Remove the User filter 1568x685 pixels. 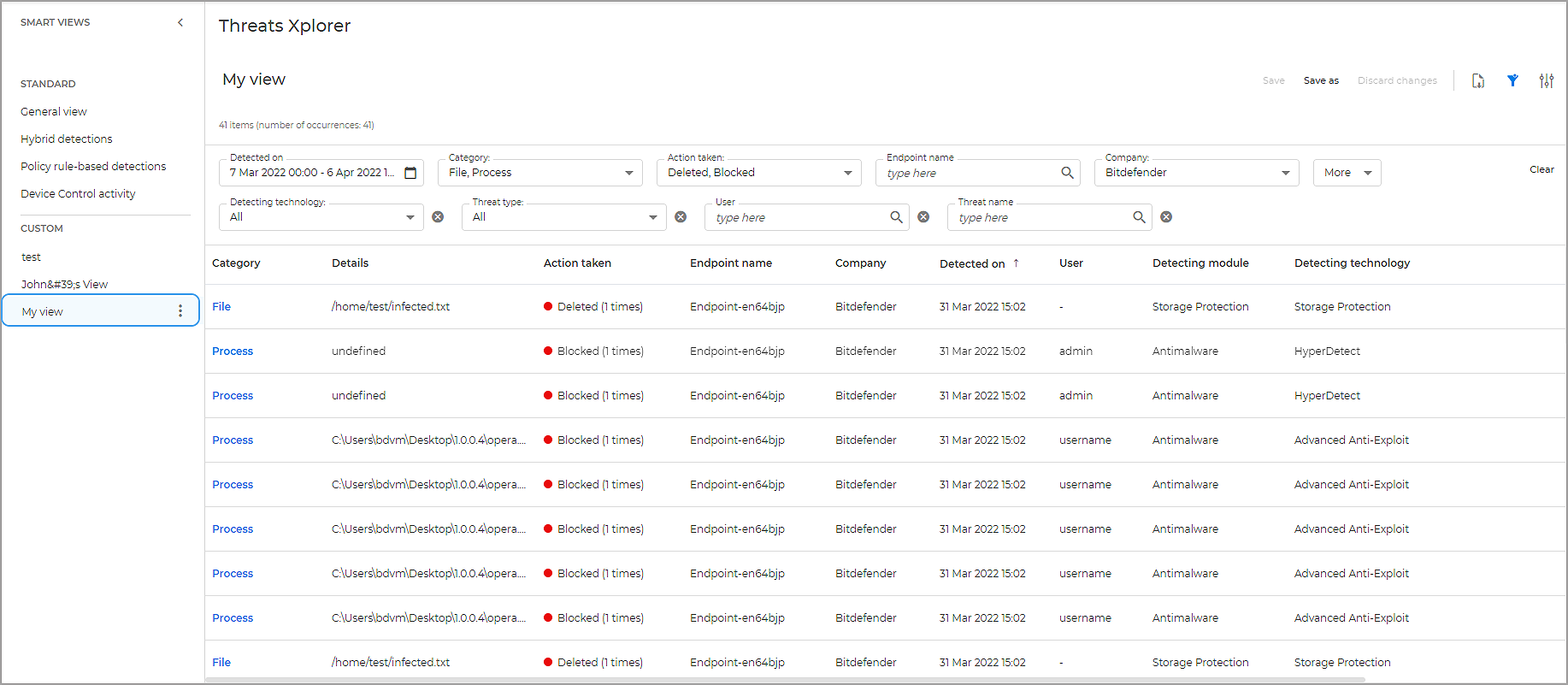coord(923,217)
